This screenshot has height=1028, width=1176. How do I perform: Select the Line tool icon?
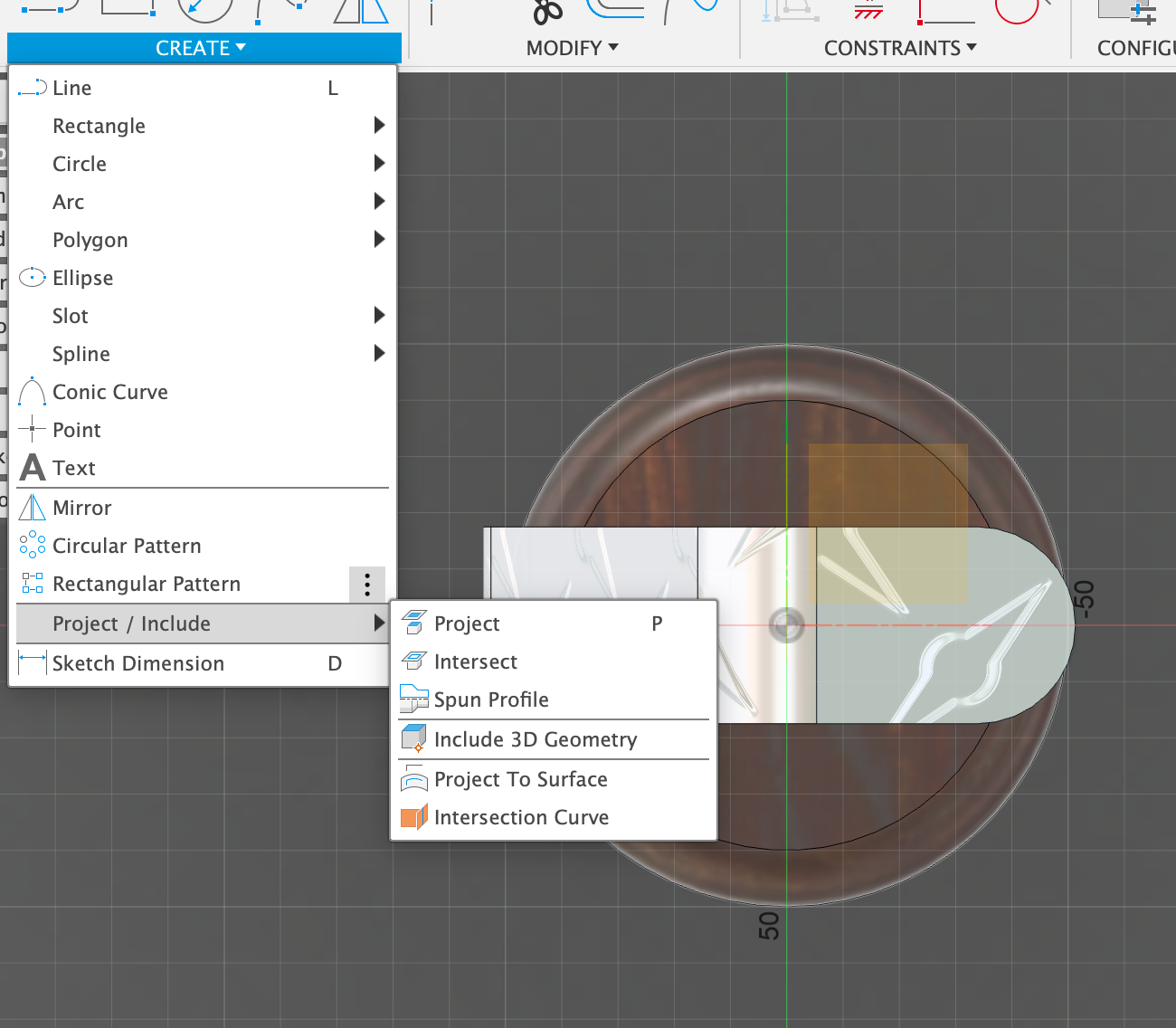tap(33, 88)
